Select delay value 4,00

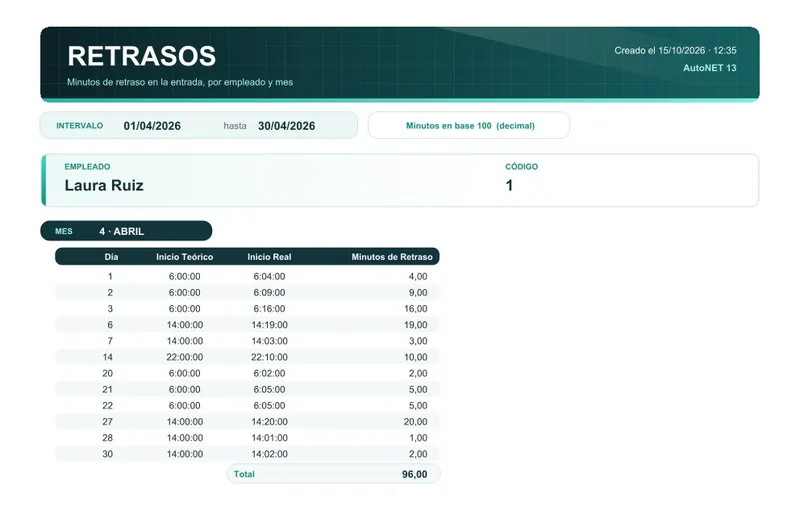[x=418, y=277]
